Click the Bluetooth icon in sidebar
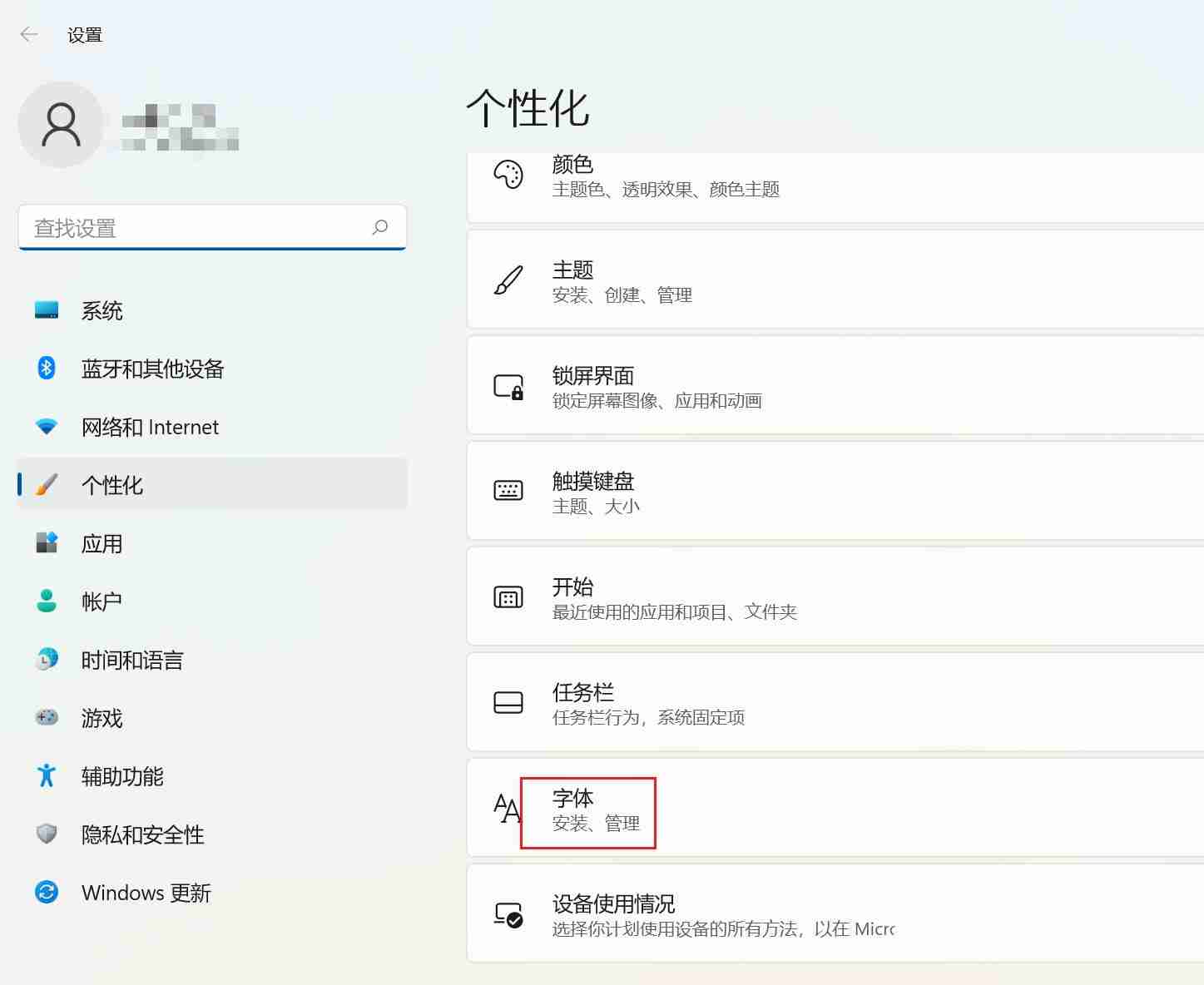 point(47,369)
